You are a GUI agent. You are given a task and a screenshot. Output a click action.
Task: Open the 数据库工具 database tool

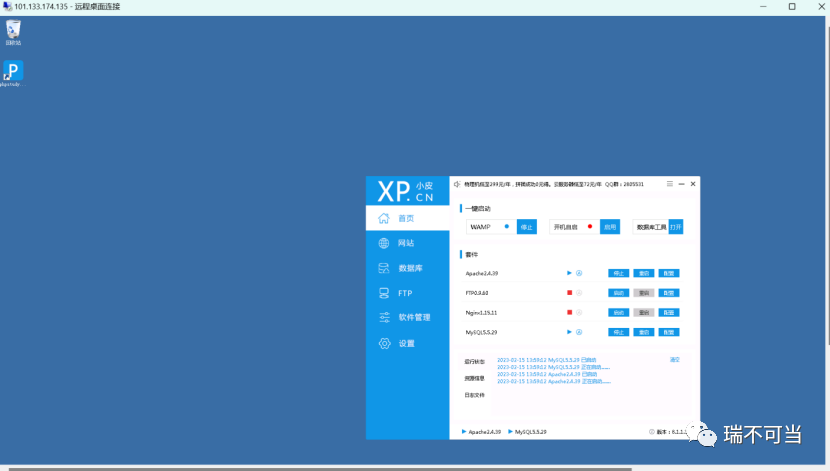pyautogui.click(x=676, y=227)
